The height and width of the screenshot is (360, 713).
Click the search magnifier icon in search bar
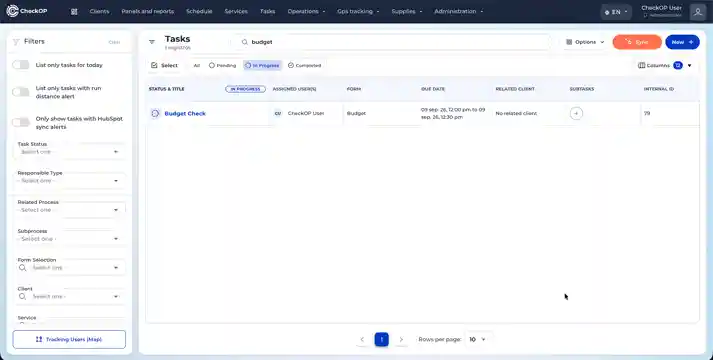pyautogui.click(x=245, y=42)
